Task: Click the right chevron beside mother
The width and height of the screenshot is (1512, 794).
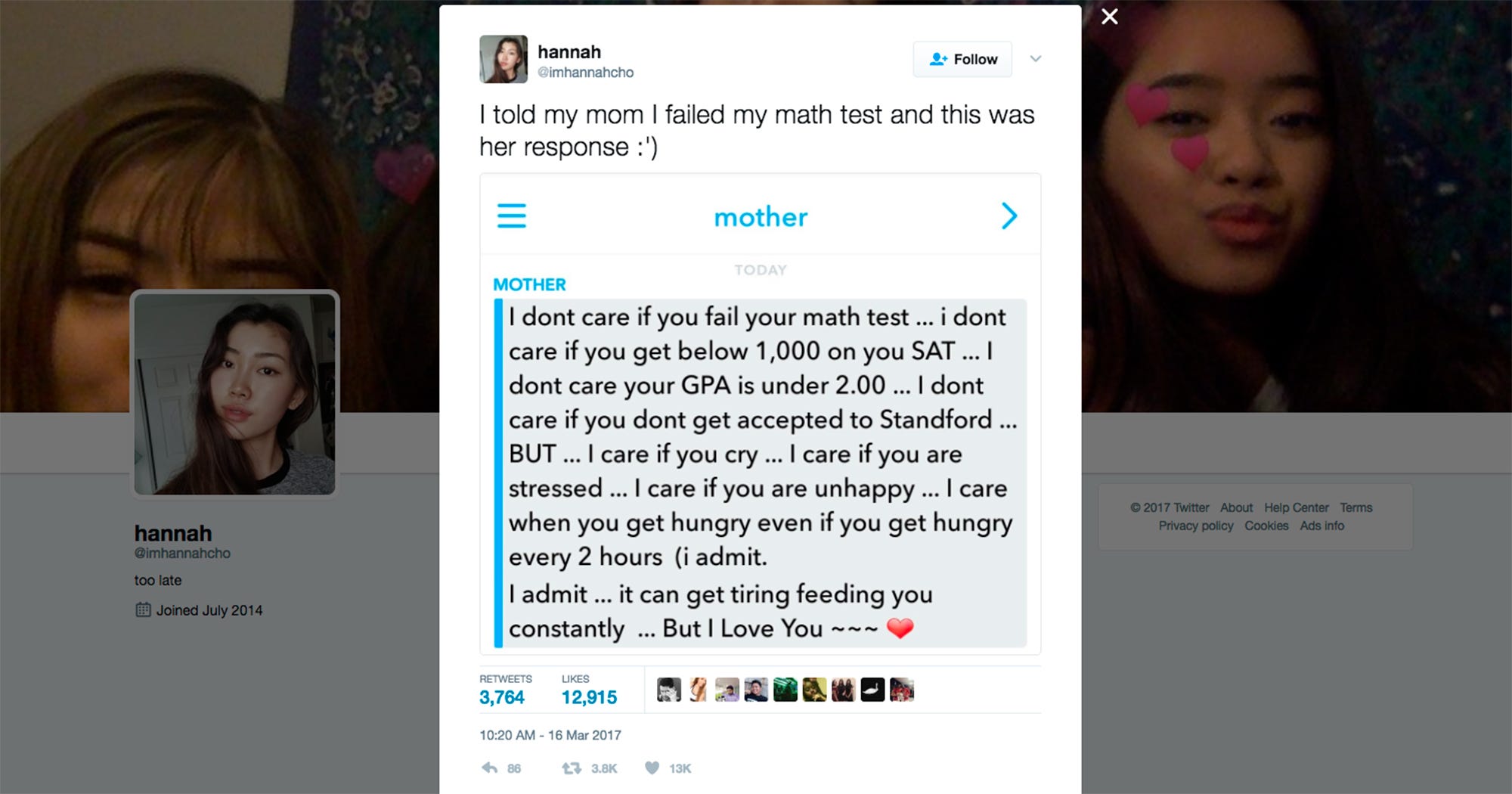Action: [x=1009, y=216]
